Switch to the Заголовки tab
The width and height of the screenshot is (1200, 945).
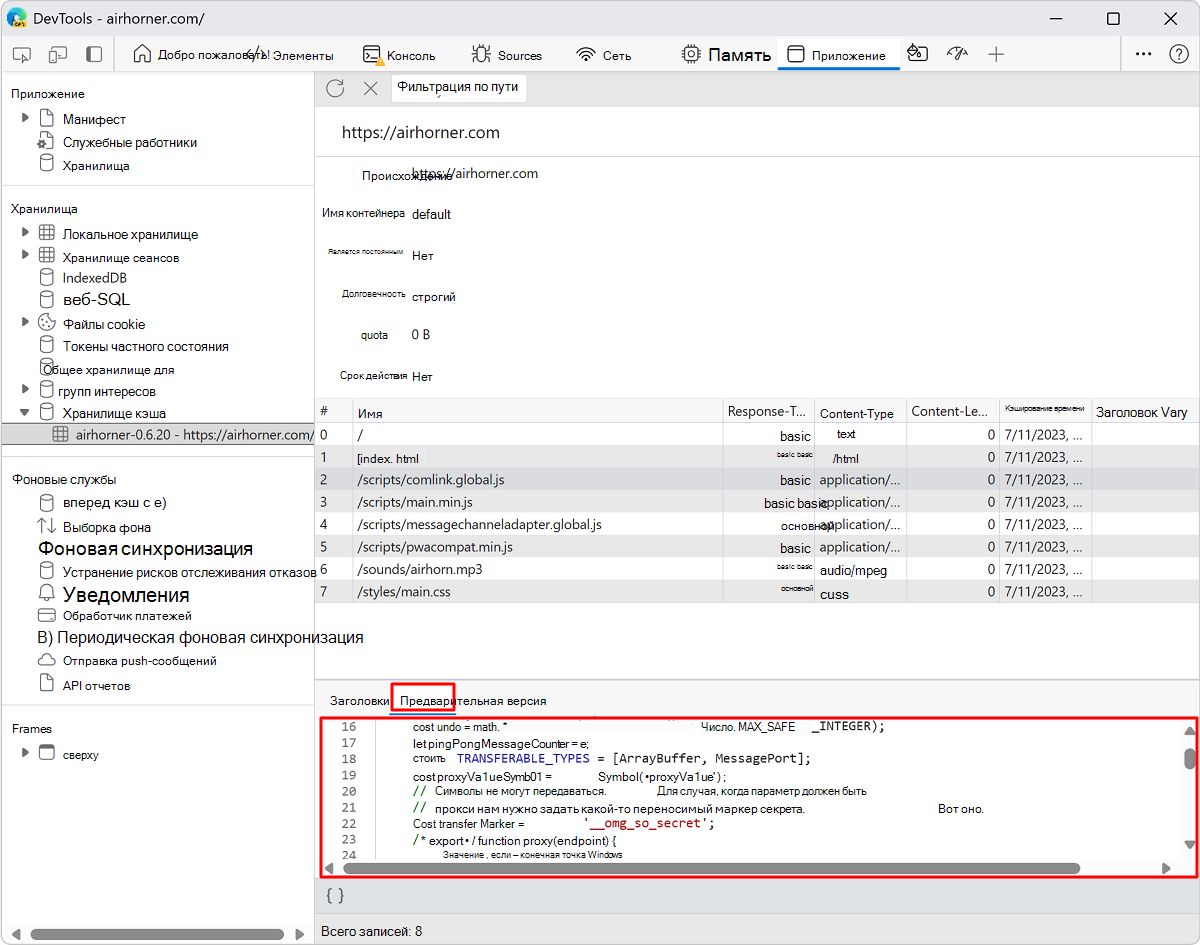[x=359, y=700]
